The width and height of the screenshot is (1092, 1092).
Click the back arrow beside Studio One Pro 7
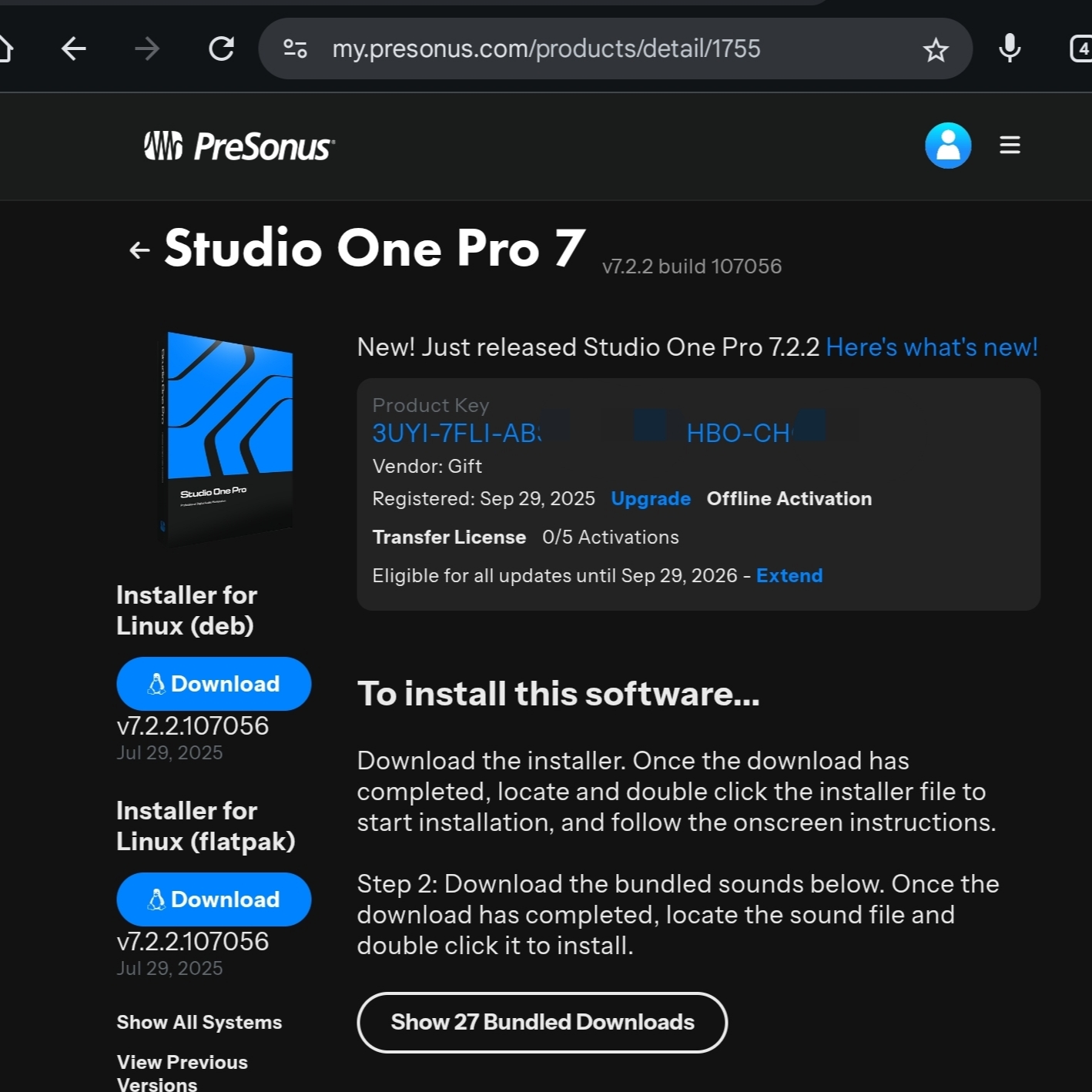click(139, 250)
